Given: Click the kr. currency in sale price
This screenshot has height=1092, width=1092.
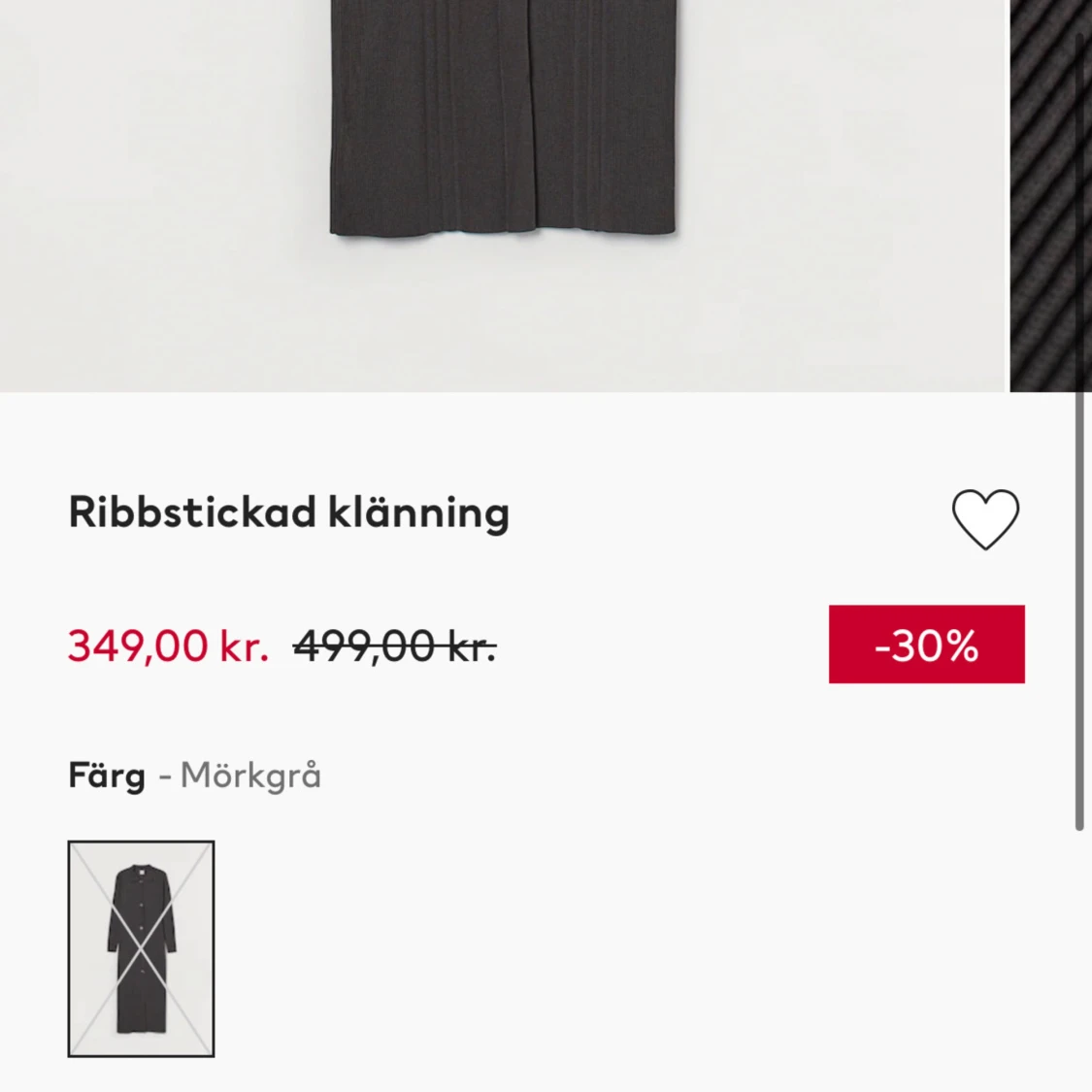Looking at the screenshot, I should (244, 646).
